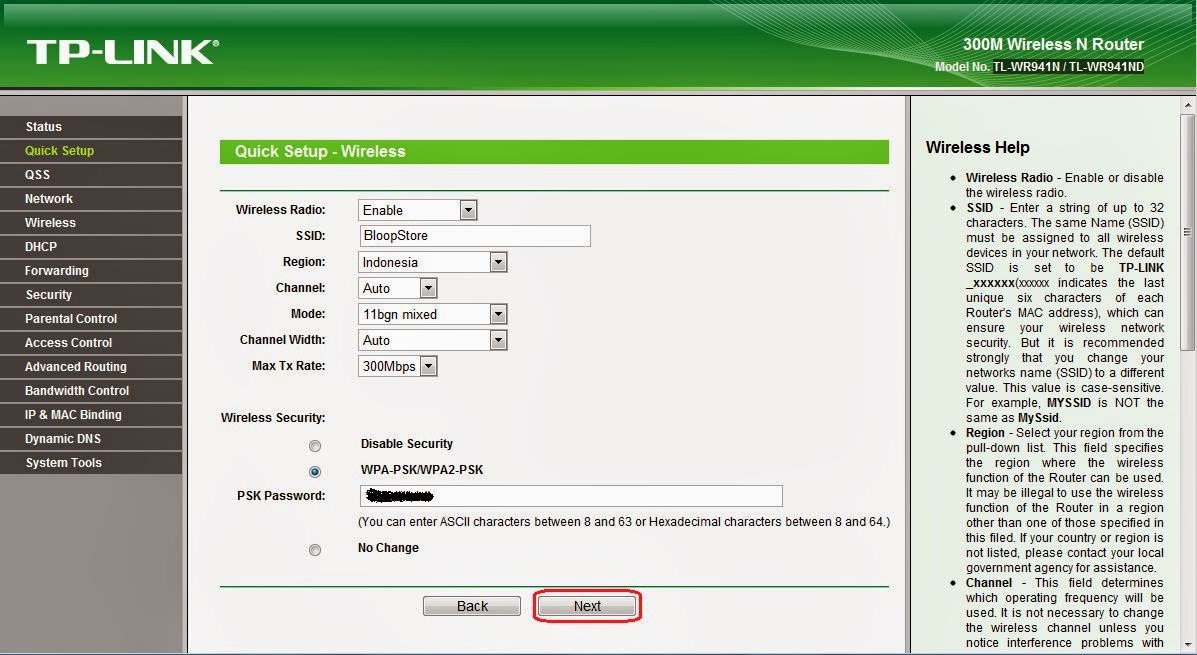Image resolution: width=1197 pixels, height=655 pixels.
Task: Click the Next button
Action: [x=587, y=605]
